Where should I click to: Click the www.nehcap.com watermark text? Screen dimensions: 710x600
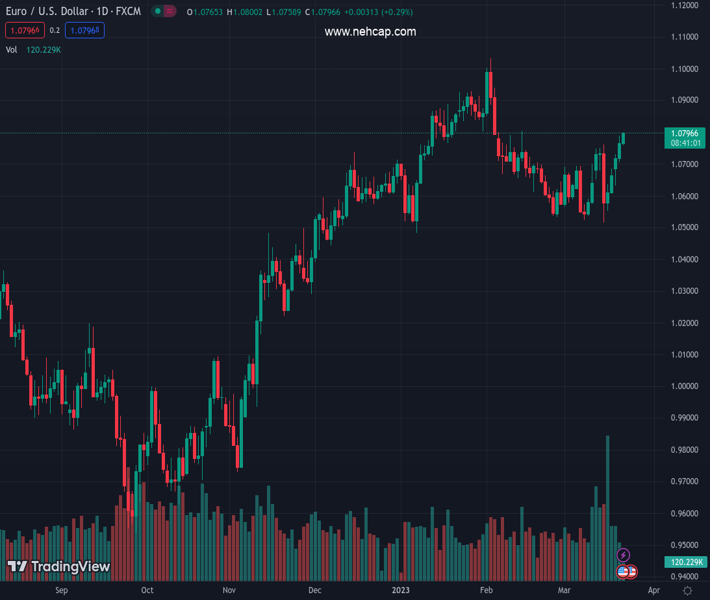click(x=370, y=32)
